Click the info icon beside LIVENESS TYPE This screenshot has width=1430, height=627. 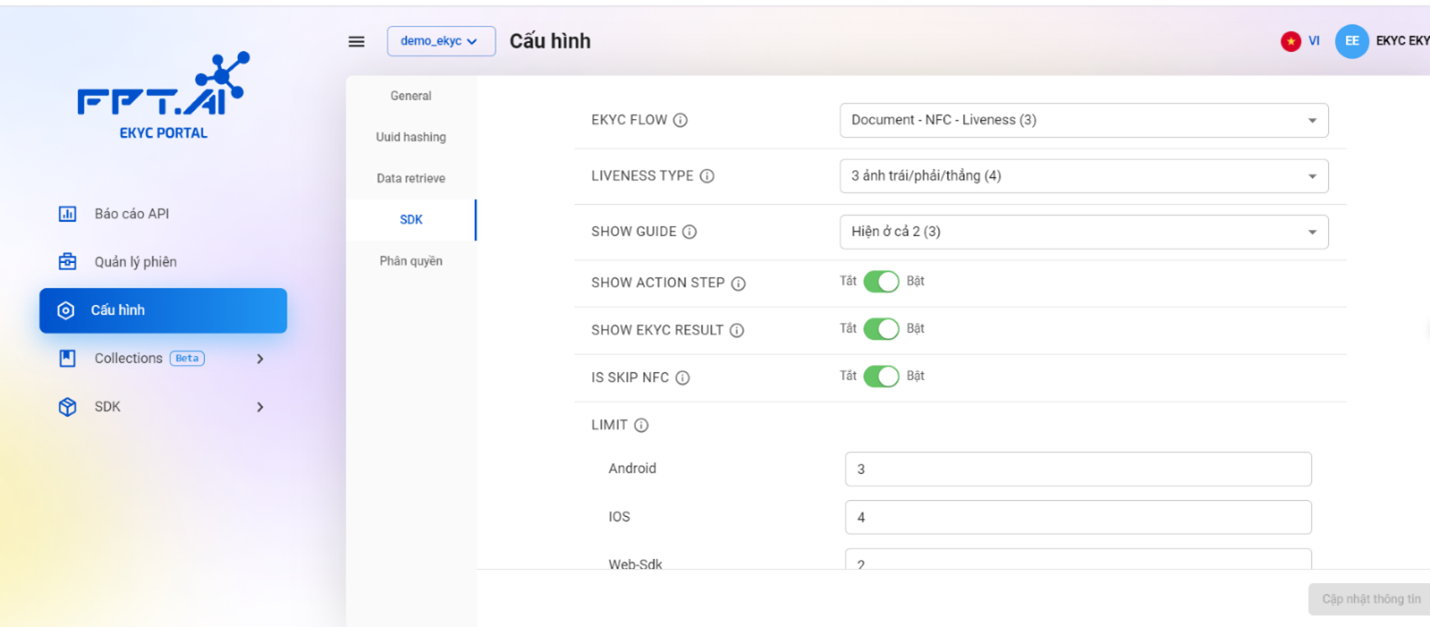[x=707, y=176]
